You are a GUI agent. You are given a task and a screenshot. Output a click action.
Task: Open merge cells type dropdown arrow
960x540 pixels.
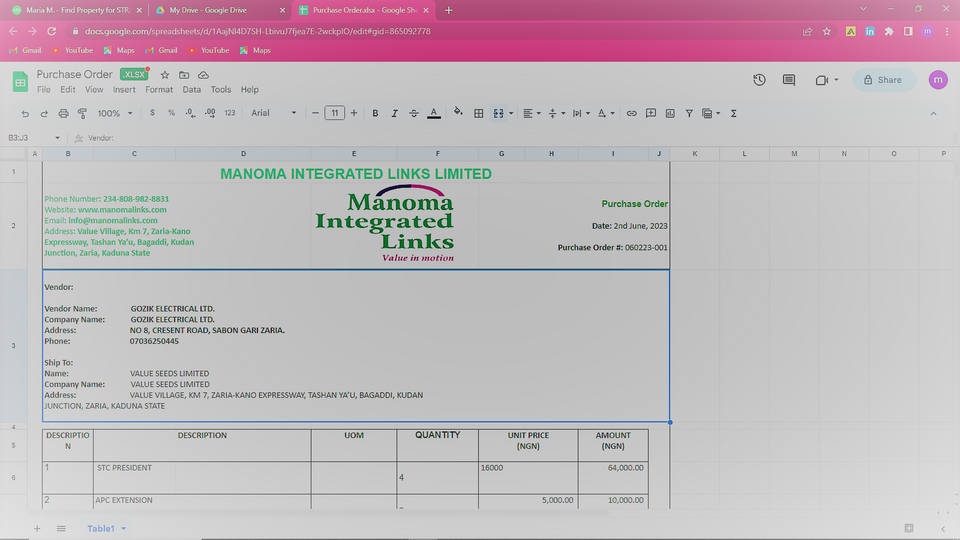pyautogui.click(x=511, y=113)
